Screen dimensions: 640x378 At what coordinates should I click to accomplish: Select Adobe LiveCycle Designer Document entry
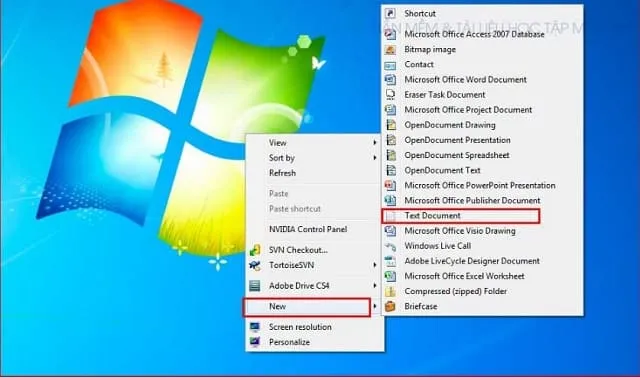click(x=482, y=261)
